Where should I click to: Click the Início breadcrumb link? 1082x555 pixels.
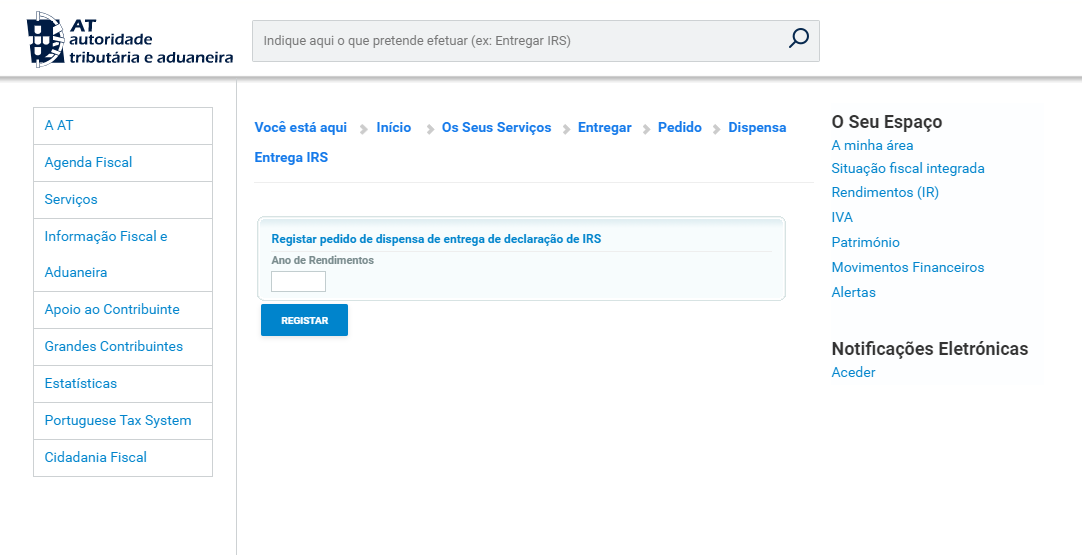pyautogui.click(x=393, y=128)
